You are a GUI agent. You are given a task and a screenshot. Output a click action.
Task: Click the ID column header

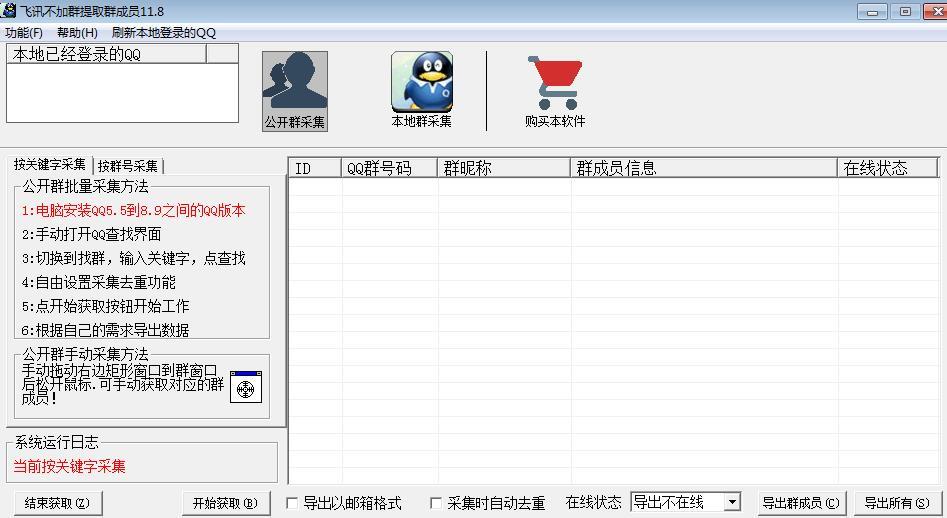click(315, 168)
